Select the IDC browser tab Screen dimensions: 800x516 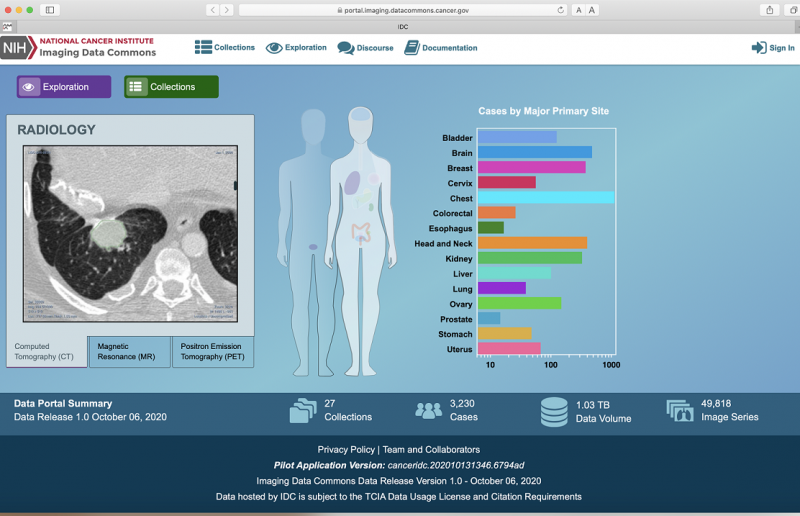tap(403, 27)
